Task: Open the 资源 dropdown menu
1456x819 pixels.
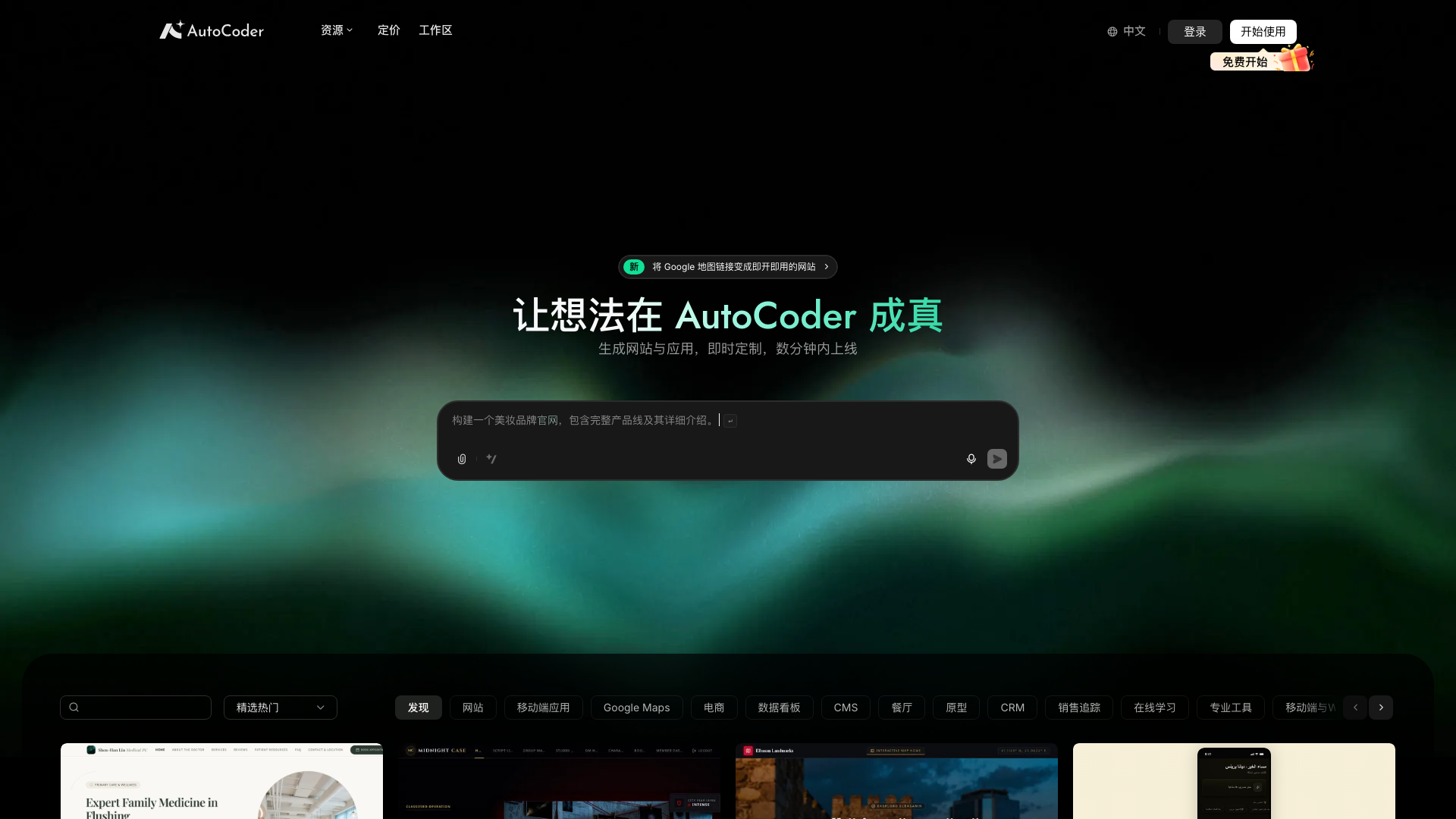Action: pos(337,30)
